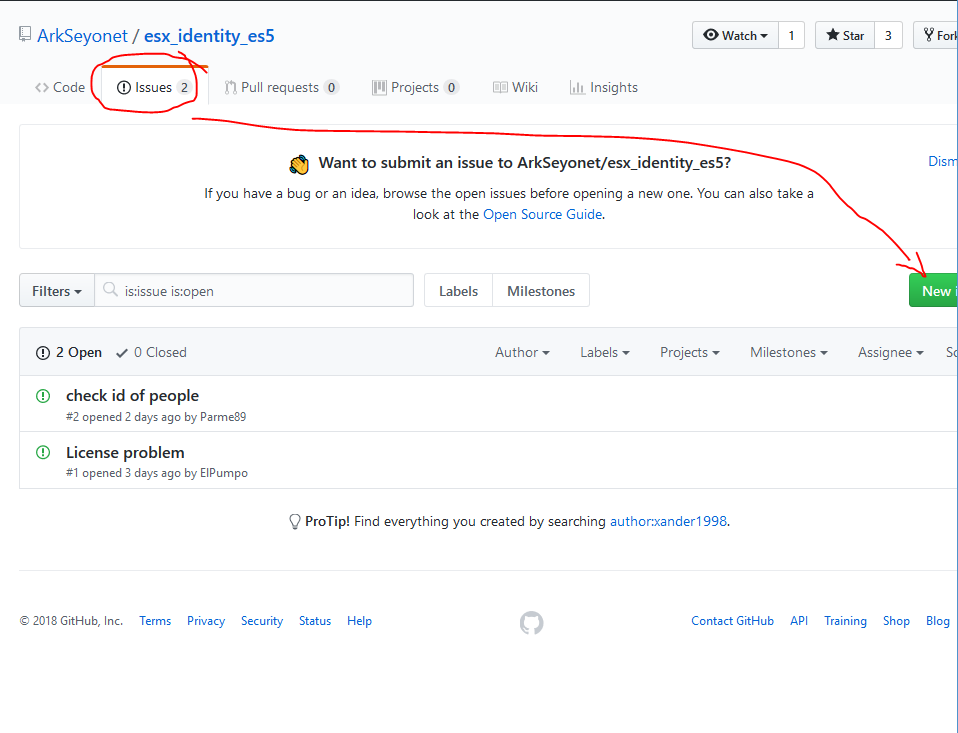958x733 pixels.
Task: Open the Help footer link
Action: [359, 621]
